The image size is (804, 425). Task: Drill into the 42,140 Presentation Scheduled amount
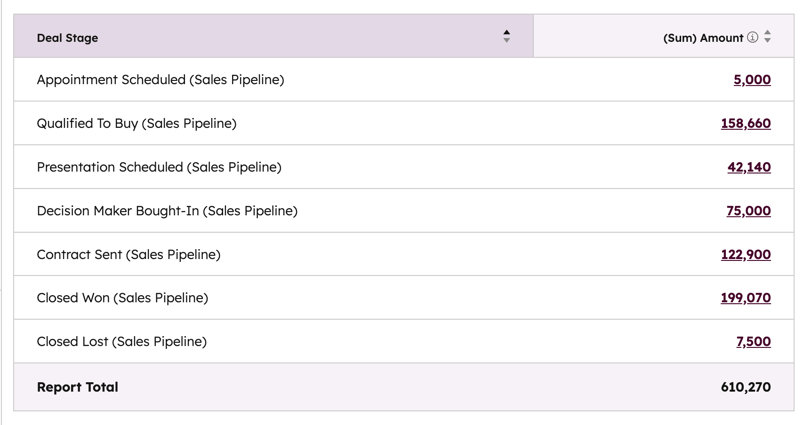748,167
